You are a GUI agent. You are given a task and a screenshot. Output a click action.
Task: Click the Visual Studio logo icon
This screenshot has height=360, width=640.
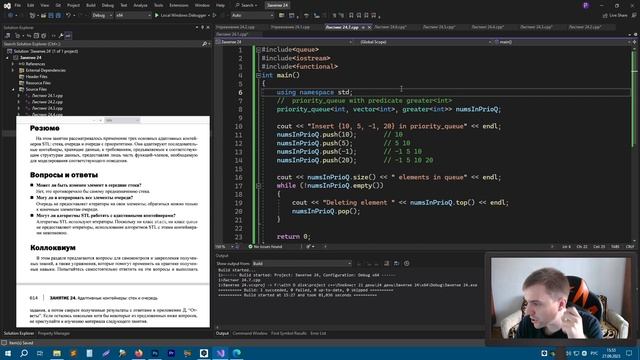pos(7,5)
